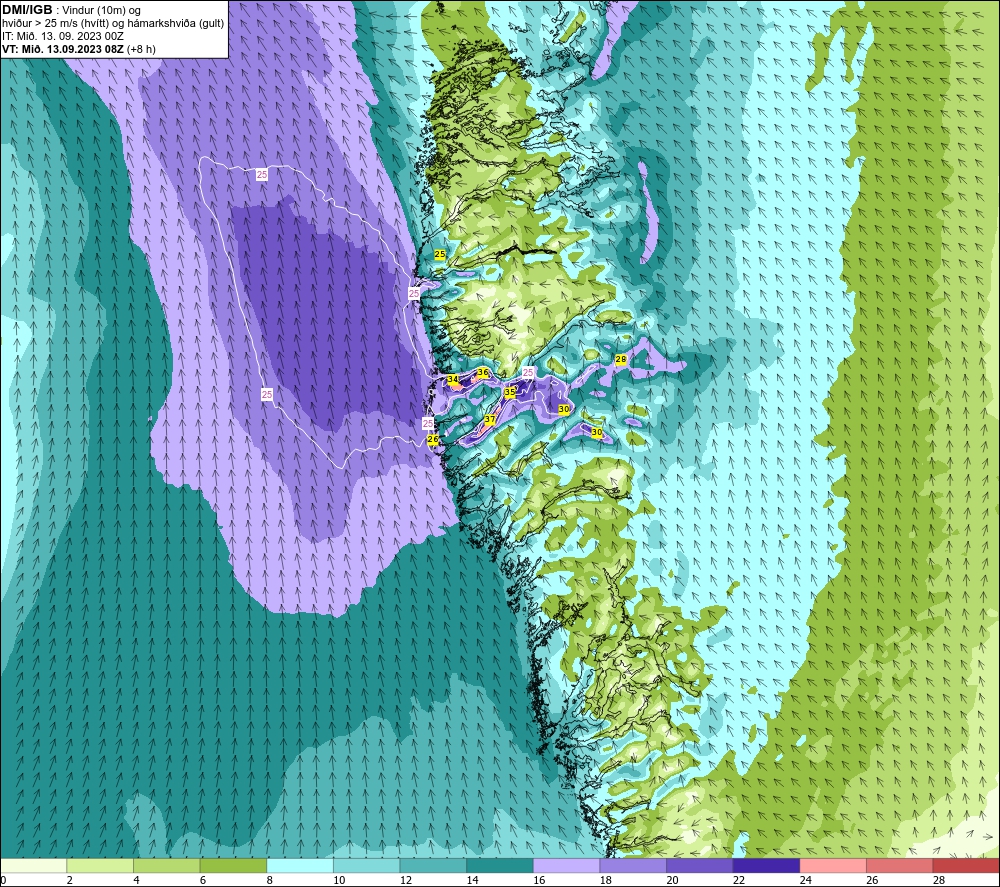Viewport: 1000px width, 887px height.
Task: Click the dark indigo 22–24 m/s legend swatch
Action: pos(767,865)
